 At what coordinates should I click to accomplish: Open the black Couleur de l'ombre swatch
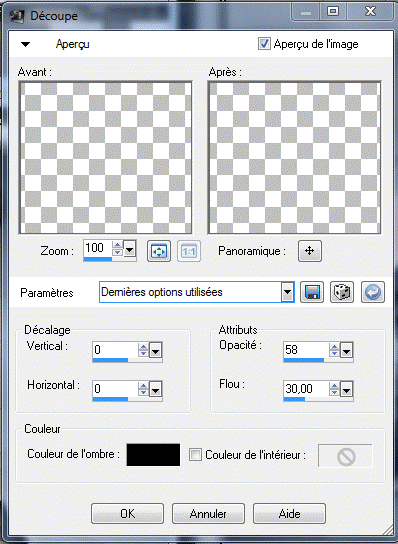[x=153, y=454]
